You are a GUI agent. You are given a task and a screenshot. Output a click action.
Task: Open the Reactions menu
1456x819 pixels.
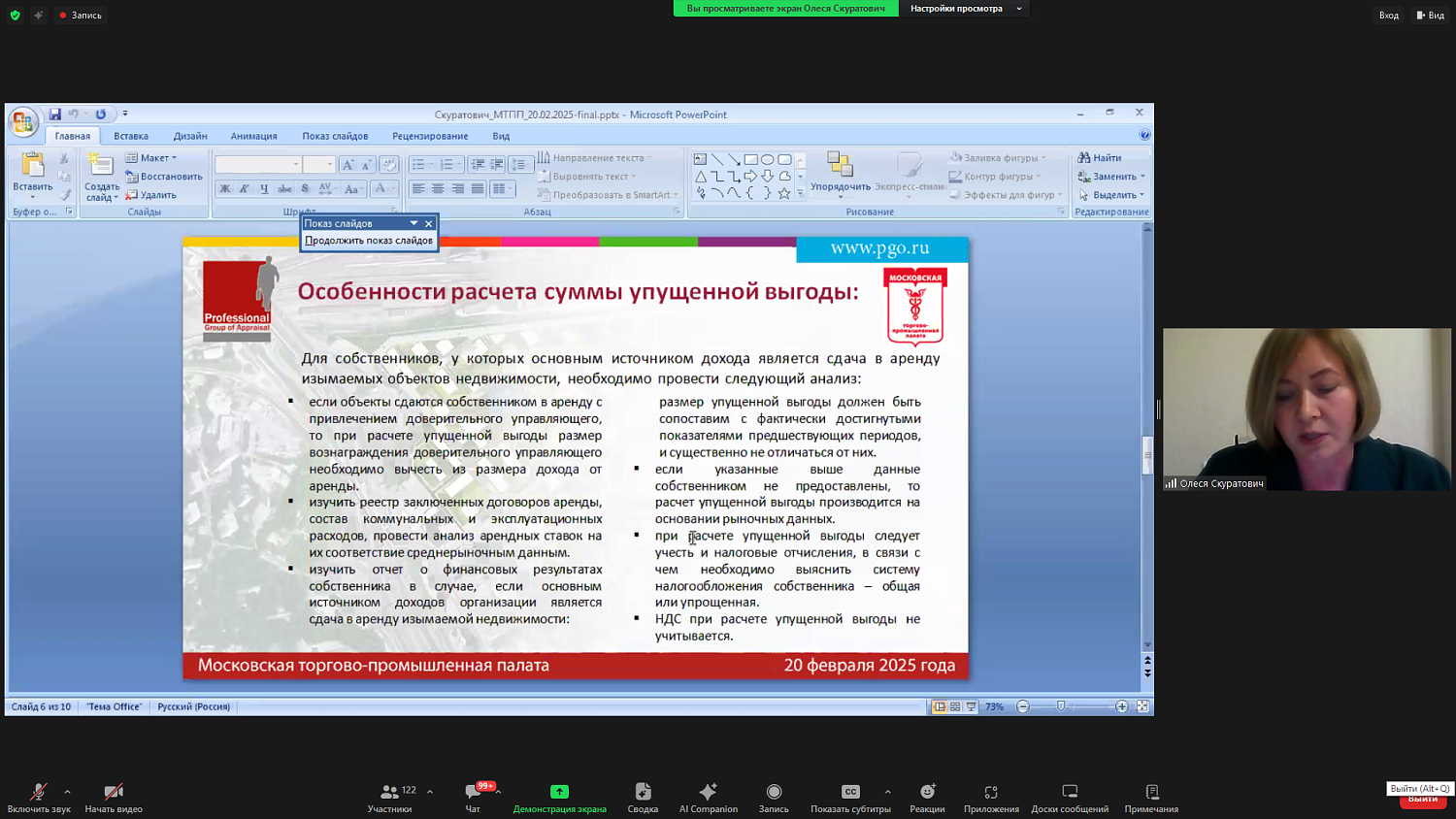(x=927, y=793)
